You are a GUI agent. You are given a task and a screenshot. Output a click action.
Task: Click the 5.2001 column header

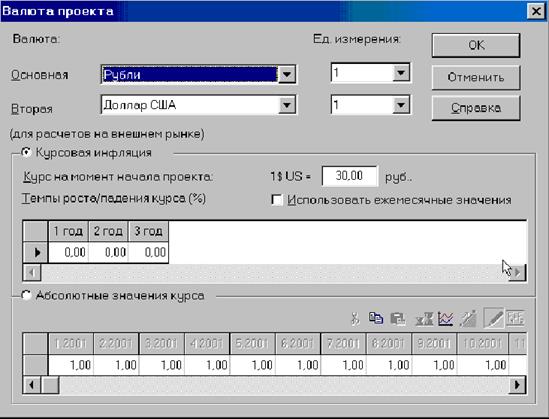coord(253,344)
